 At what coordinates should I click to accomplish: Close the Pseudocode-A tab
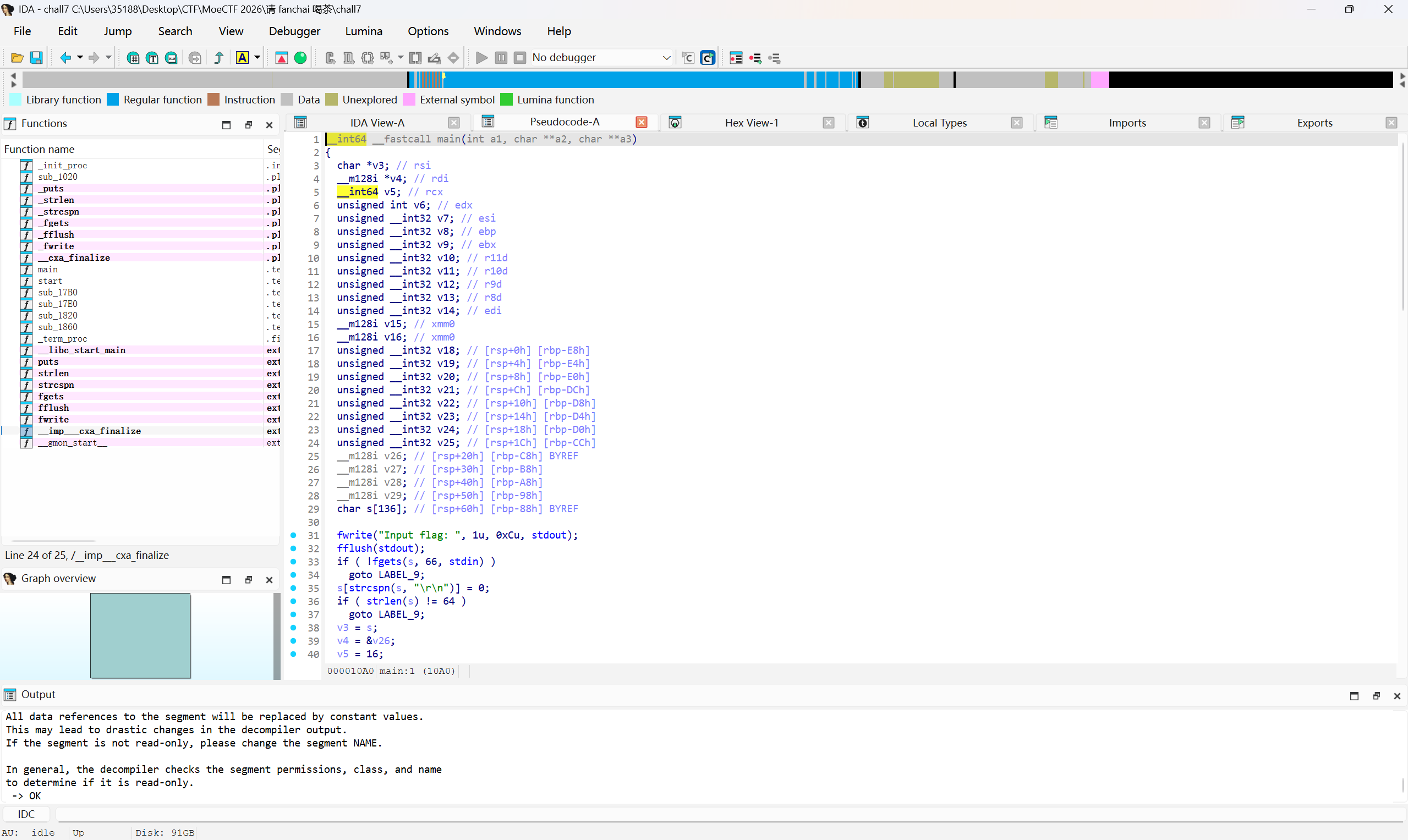[642, 122]
